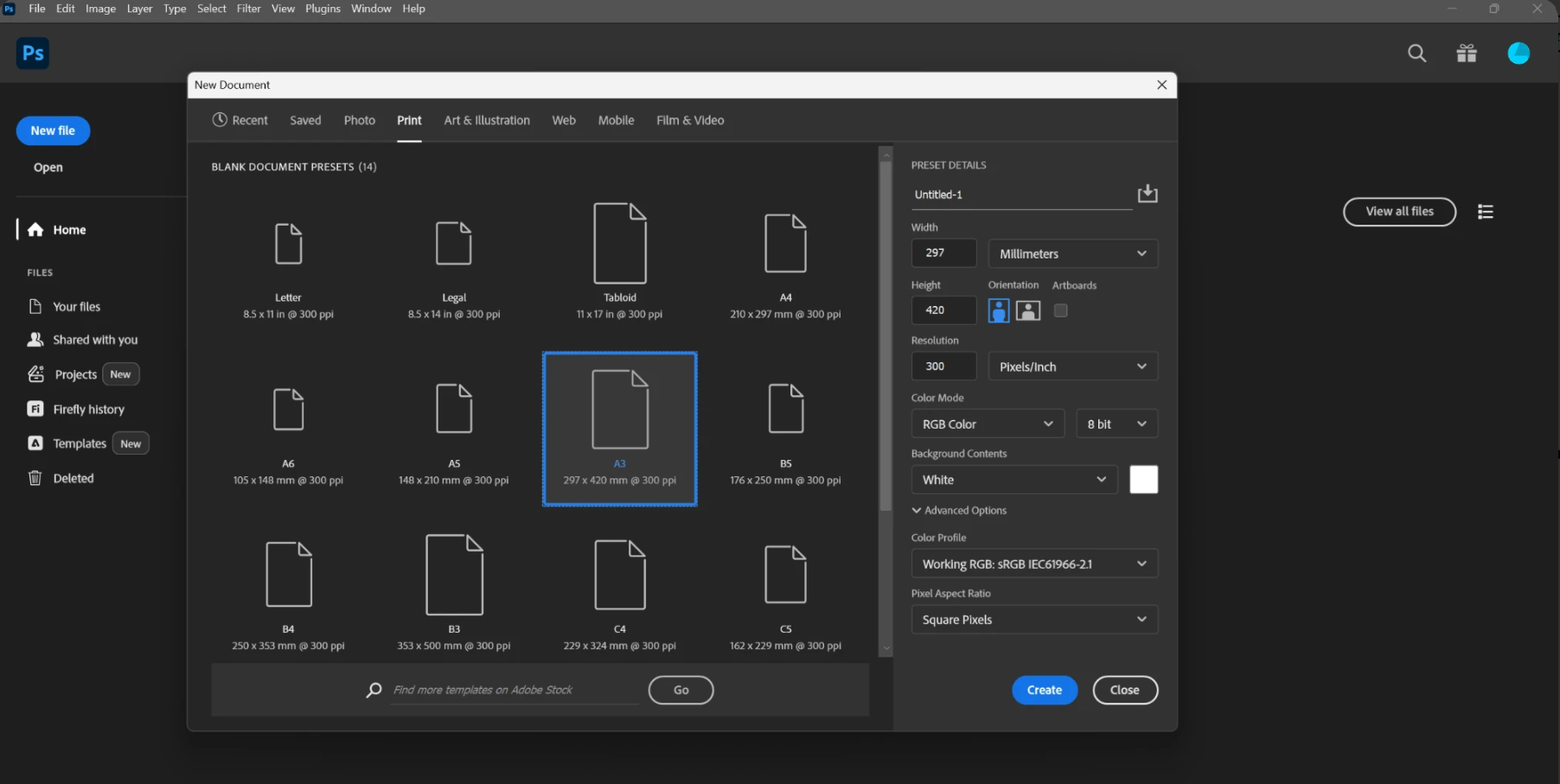
Task: Open the What's New gift icon
Action: [x=1467, y=54]
